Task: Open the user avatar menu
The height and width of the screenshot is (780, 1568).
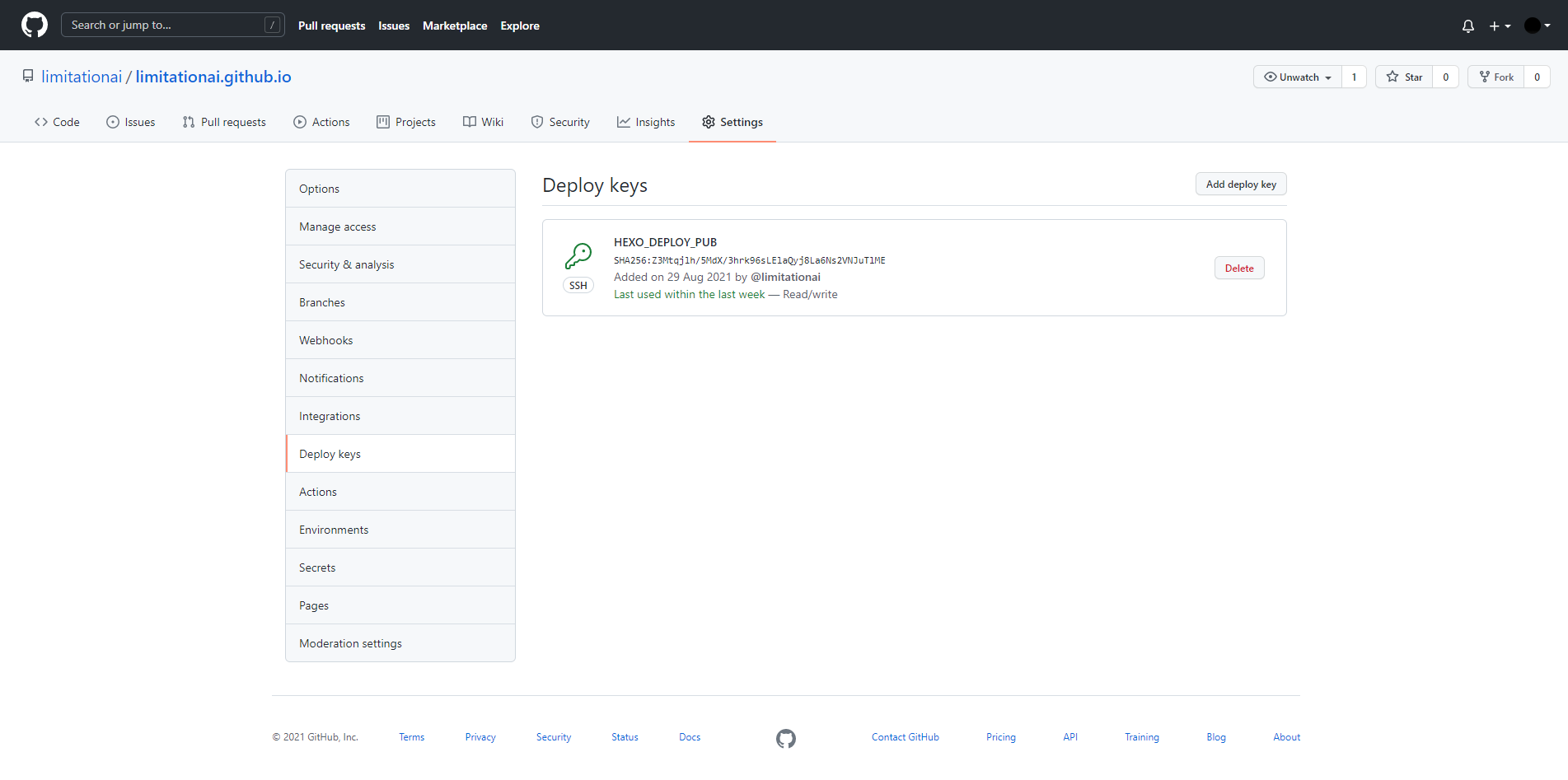Action: click(1538, 26)
